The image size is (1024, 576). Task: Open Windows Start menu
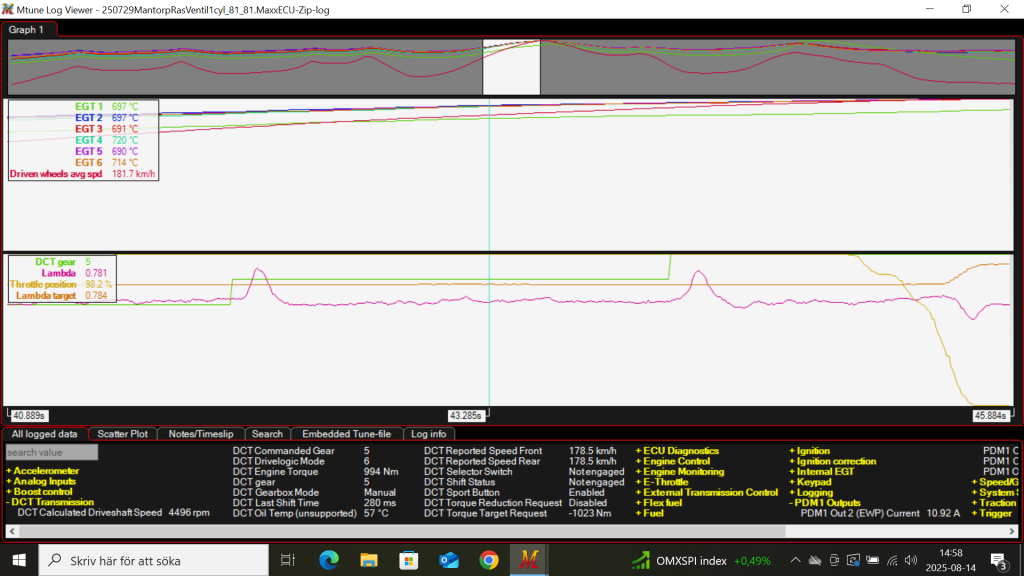pos(19,560)
